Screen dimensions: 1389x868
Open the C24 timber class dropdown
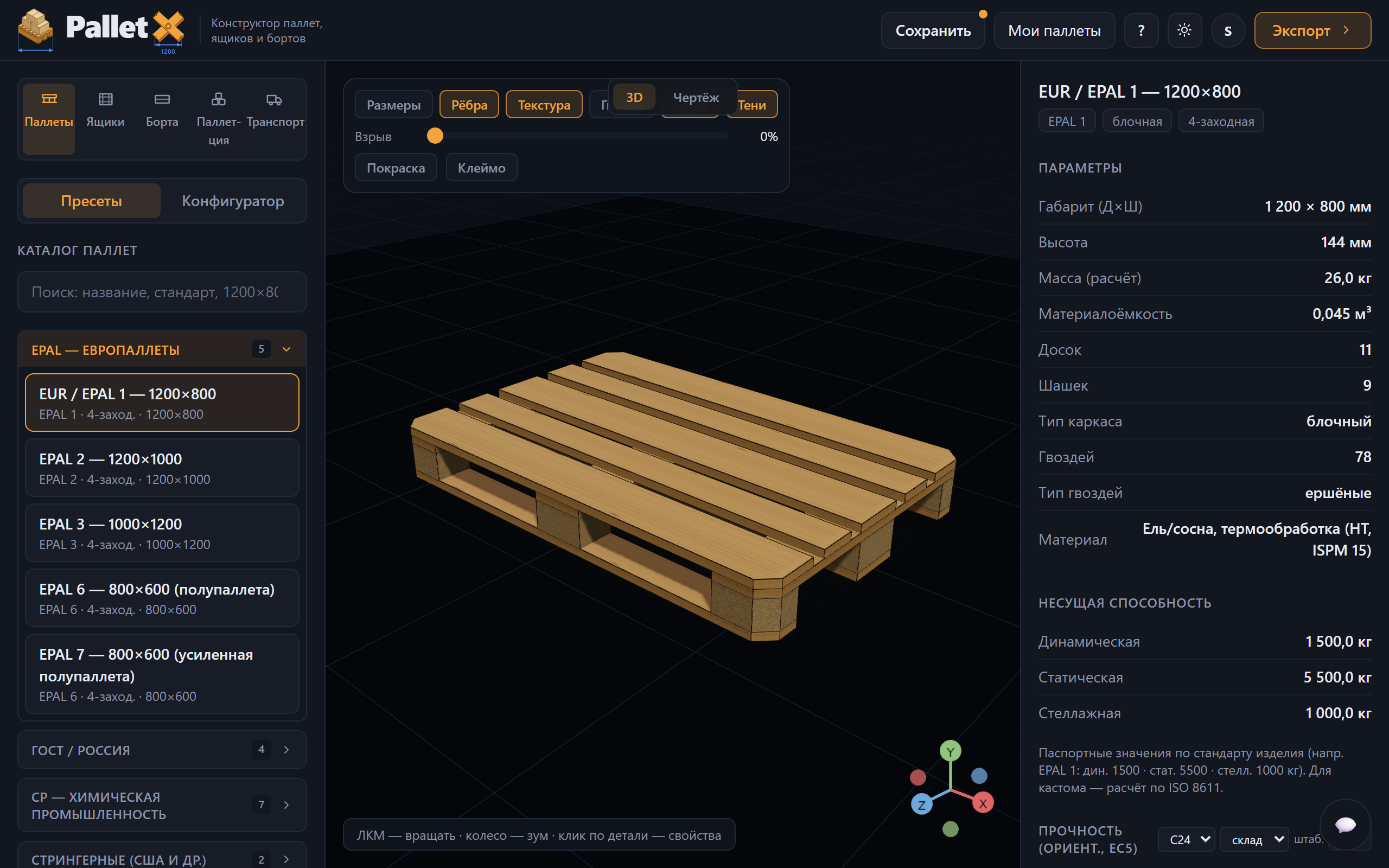click(x=1186, y=839)
